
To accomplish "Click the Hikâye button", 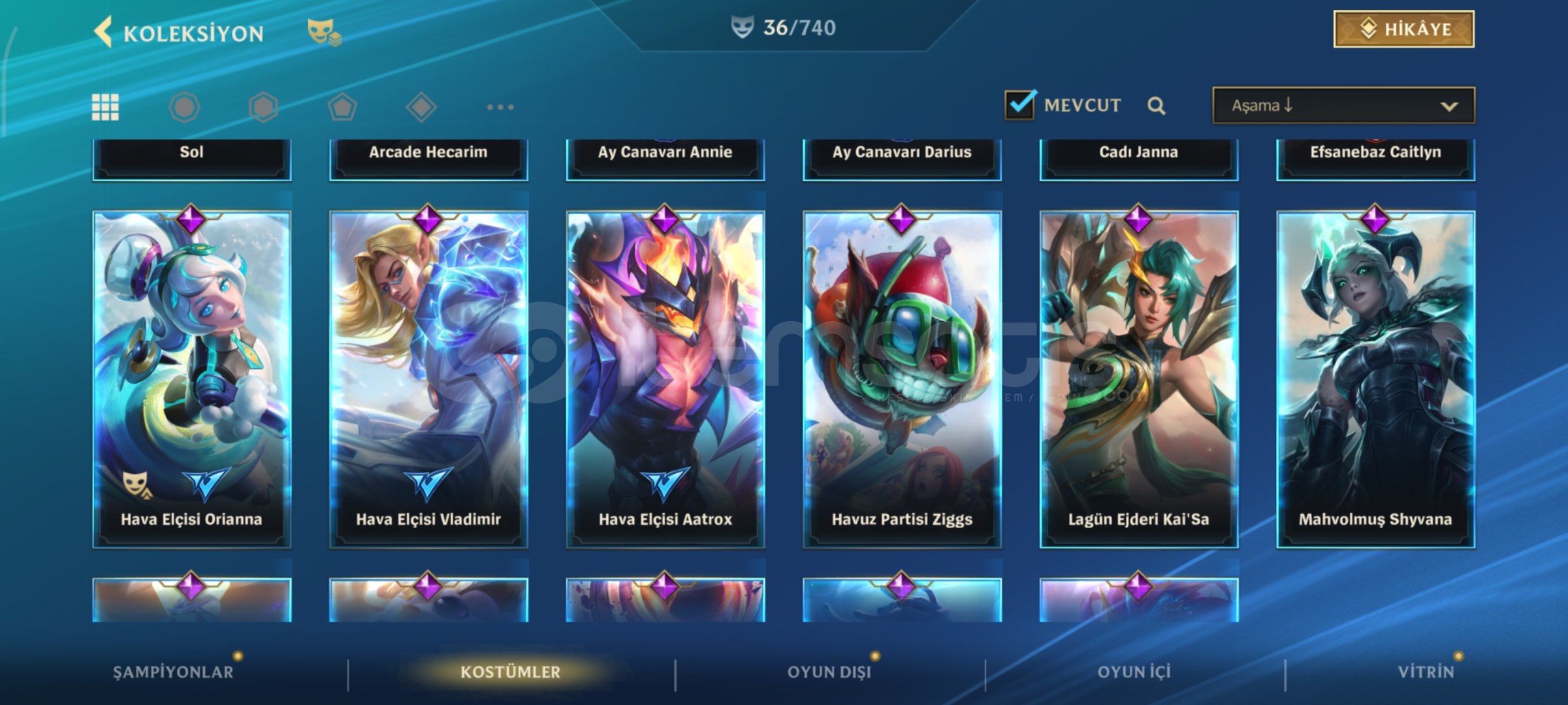I will point(1403,29).
